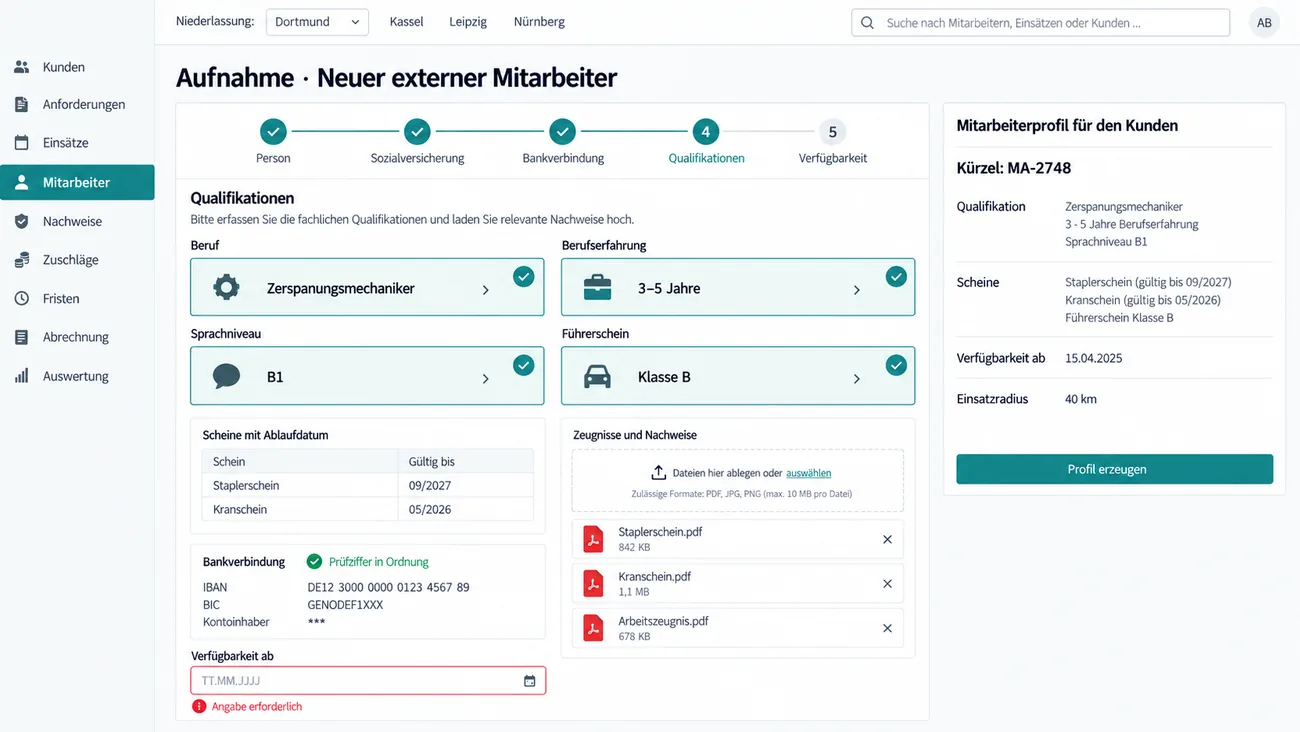1300x732 pixels.
Task: Click the Einsatzradius 40 km value
Action: pos(1081,399)
